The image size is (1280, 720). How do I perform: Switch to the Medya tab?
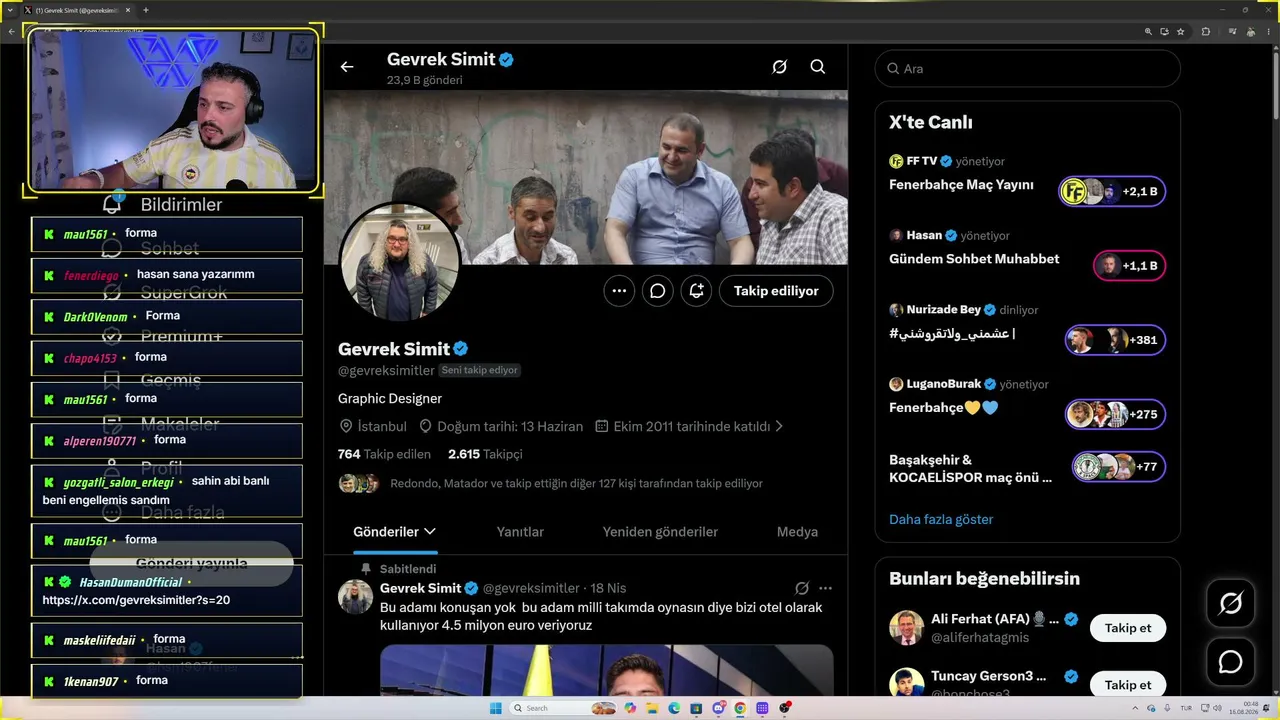[797, 532]
